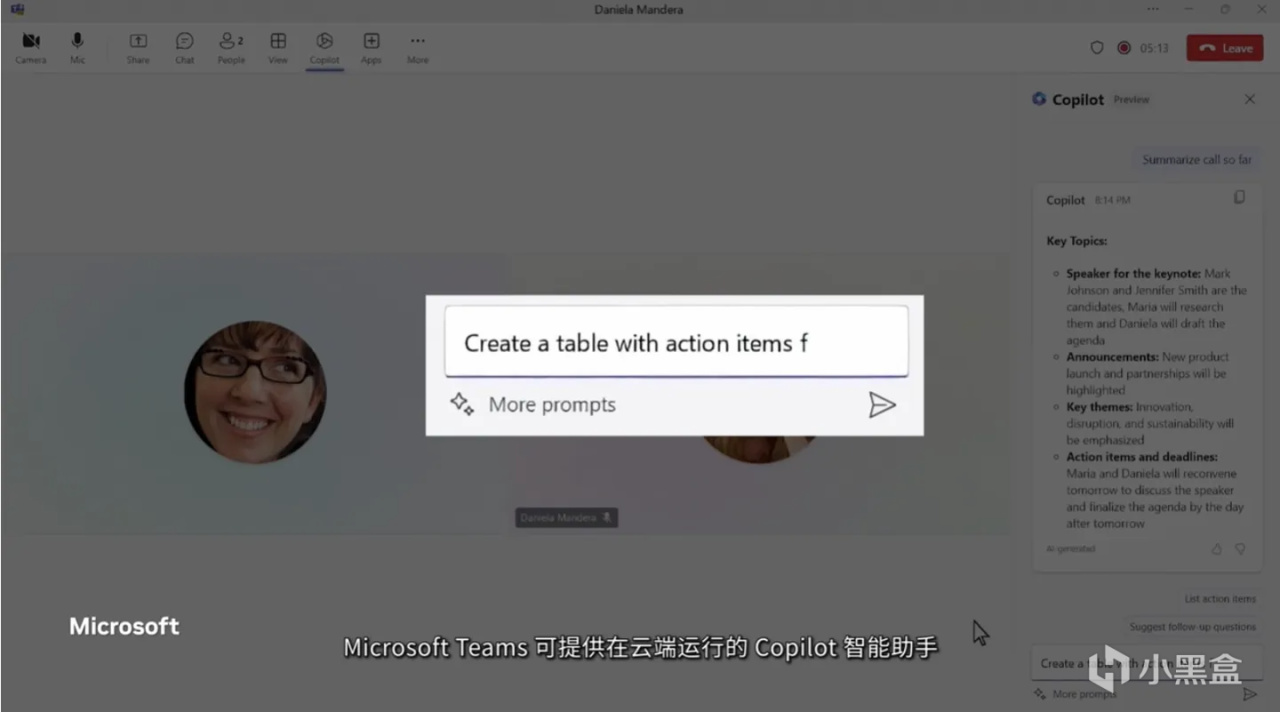This screenshot has width=1280, height=712.
Task: Show the People list
Action: [231, 47]
